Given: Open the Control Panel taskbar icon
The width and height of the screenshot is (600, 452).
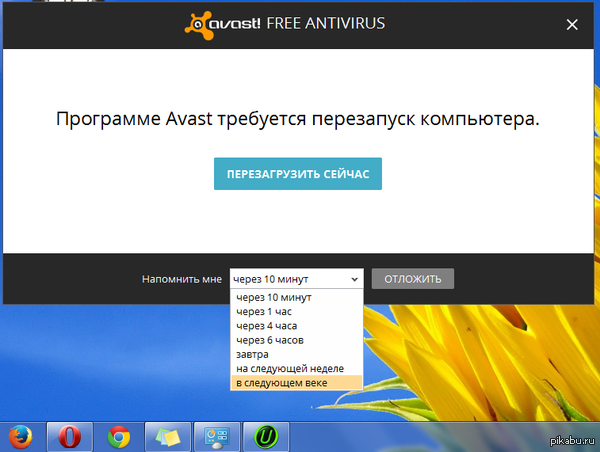Looking at the screenshot, I should [216, 436].
